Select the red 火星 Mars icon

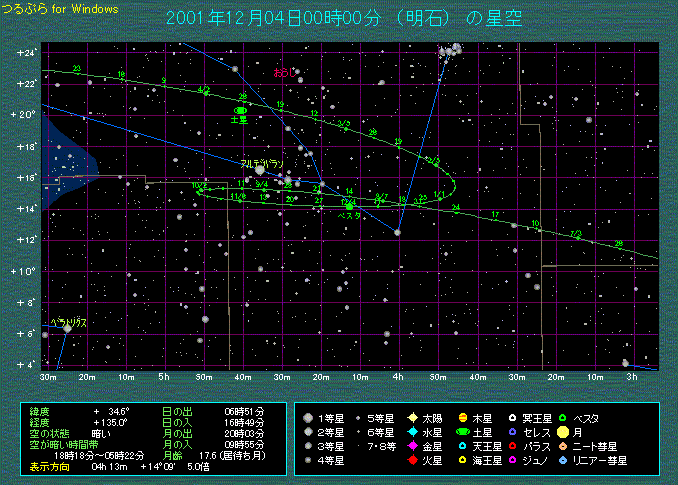pyautogui.click(x=413, y=460)
